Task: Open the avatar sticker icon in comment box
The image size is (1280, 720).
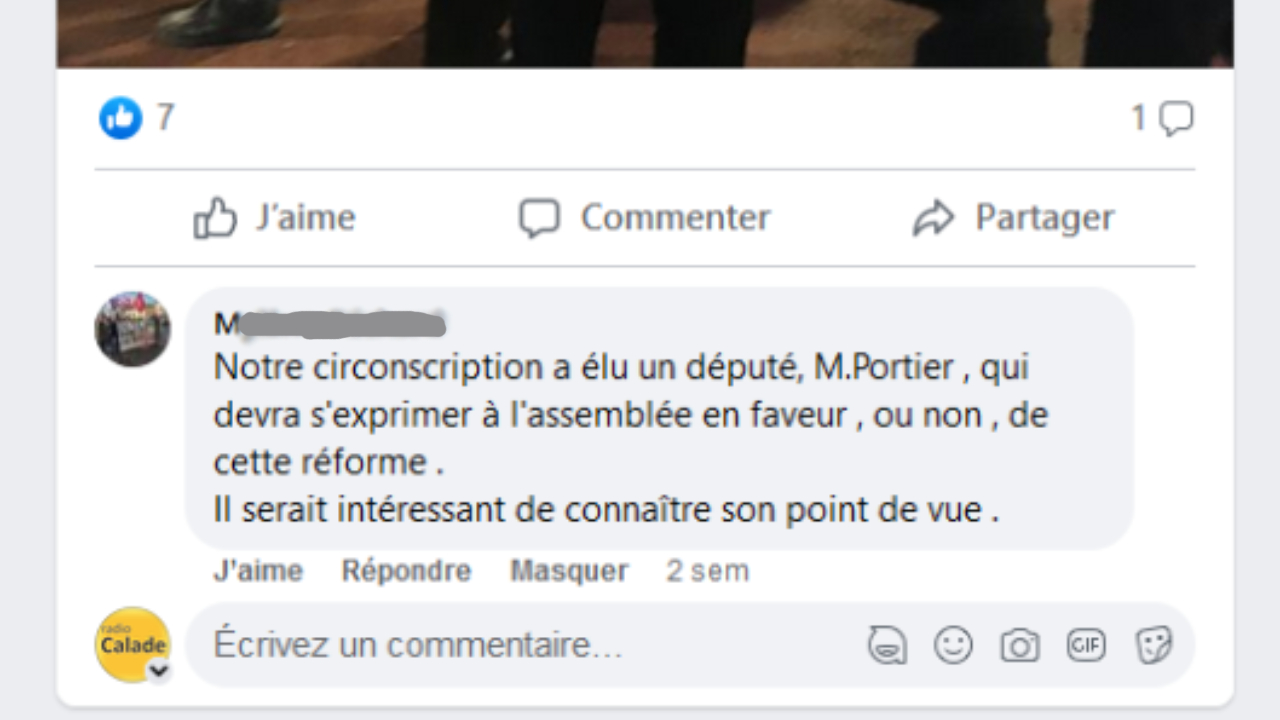Action: pos(887,645)
